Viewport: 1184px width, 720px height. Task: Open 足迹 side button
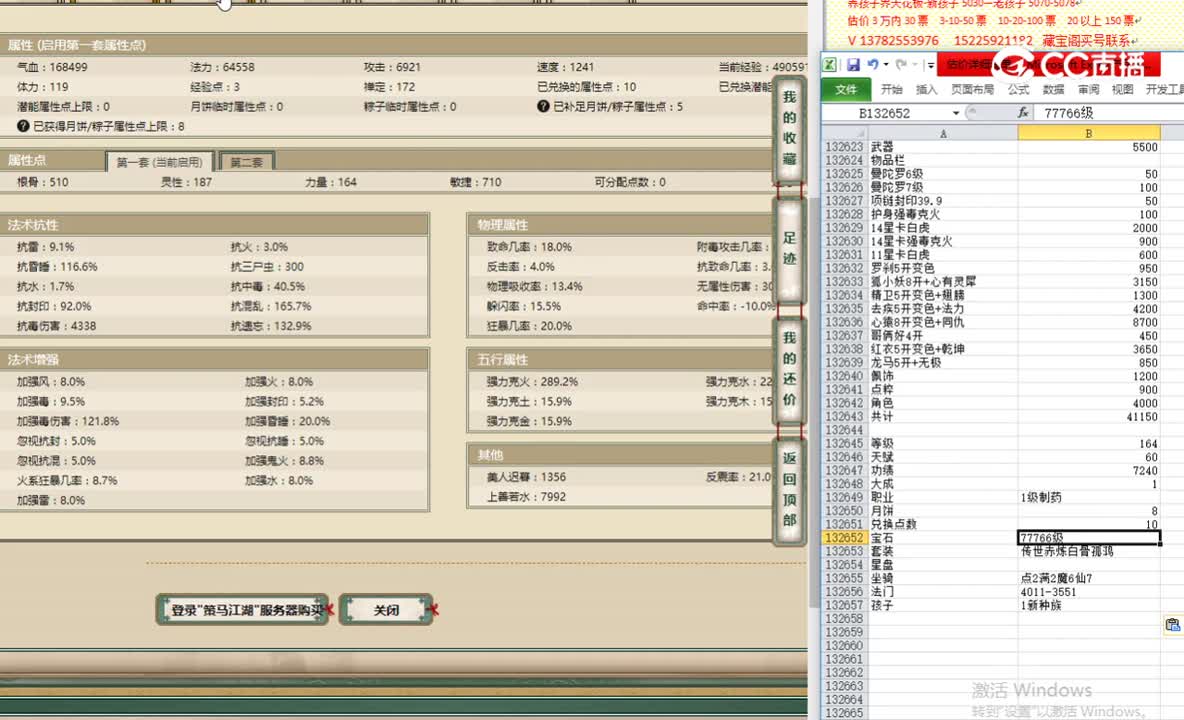789,249
